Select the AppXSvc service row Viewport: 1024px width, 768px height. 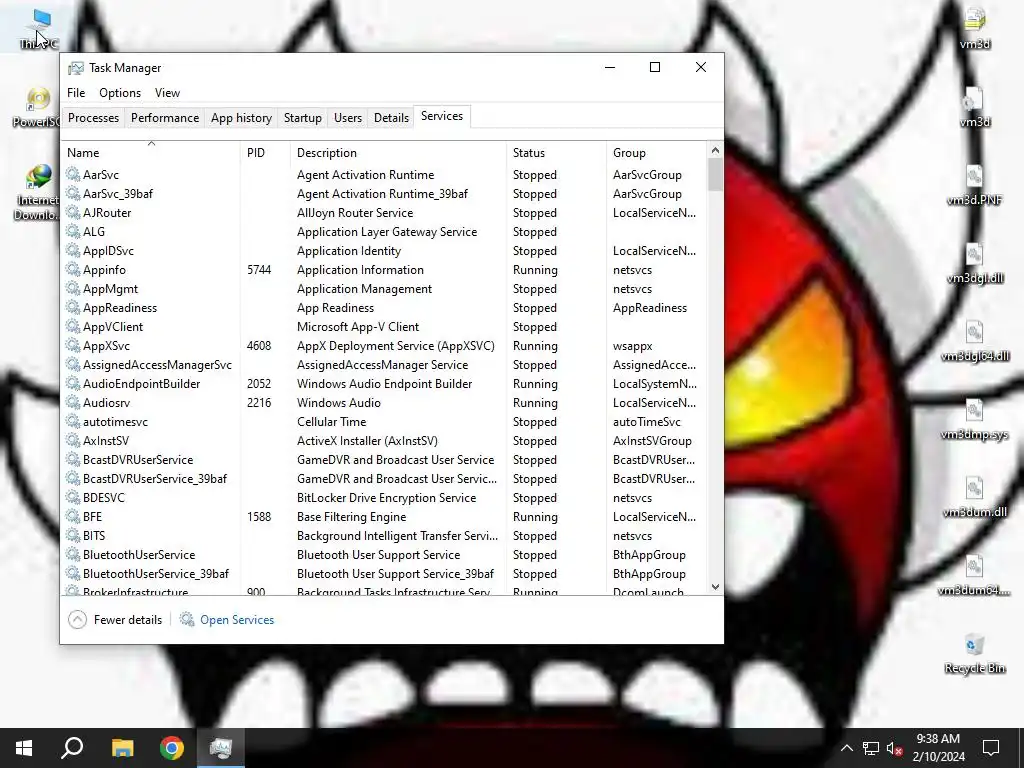384,345
